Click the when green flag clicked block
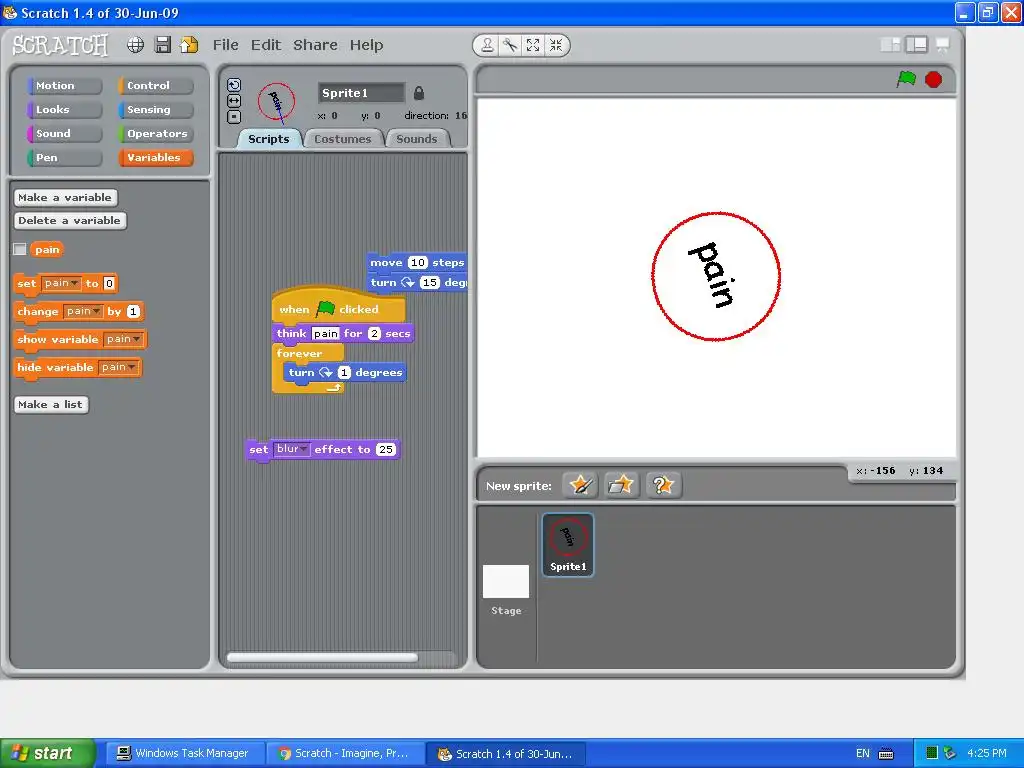Image resolution: width=1024 pixels, height=768 pixels. (x=338, y=308)
